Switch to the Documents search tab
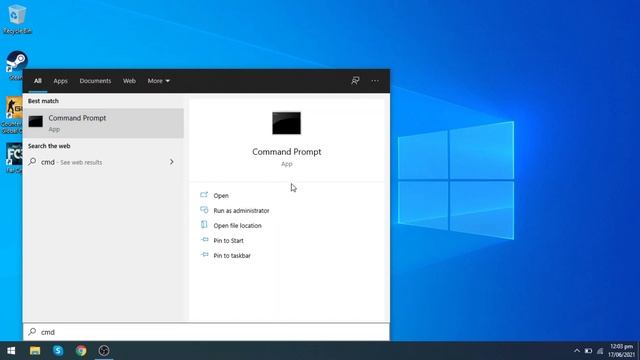The width and height of the screenshot is (640, 360). [x=95, y=81]
